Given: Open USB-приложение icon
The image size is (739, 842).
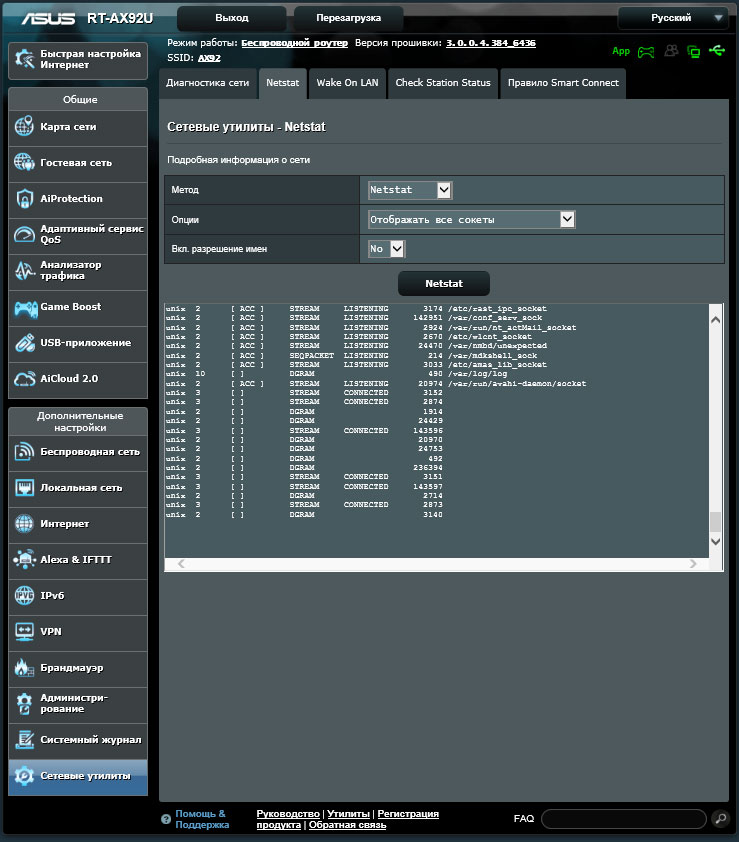Looking at the screenshot, I should [x=25, y=343].
